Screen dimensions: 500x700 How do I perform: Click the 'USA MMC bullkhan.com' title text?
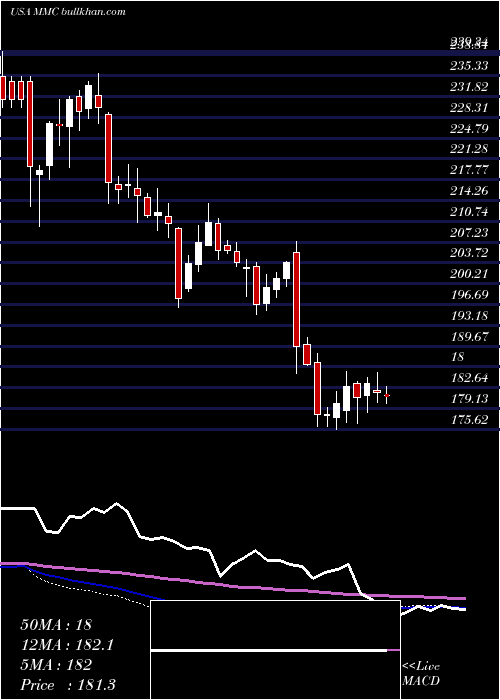[68, 12]
